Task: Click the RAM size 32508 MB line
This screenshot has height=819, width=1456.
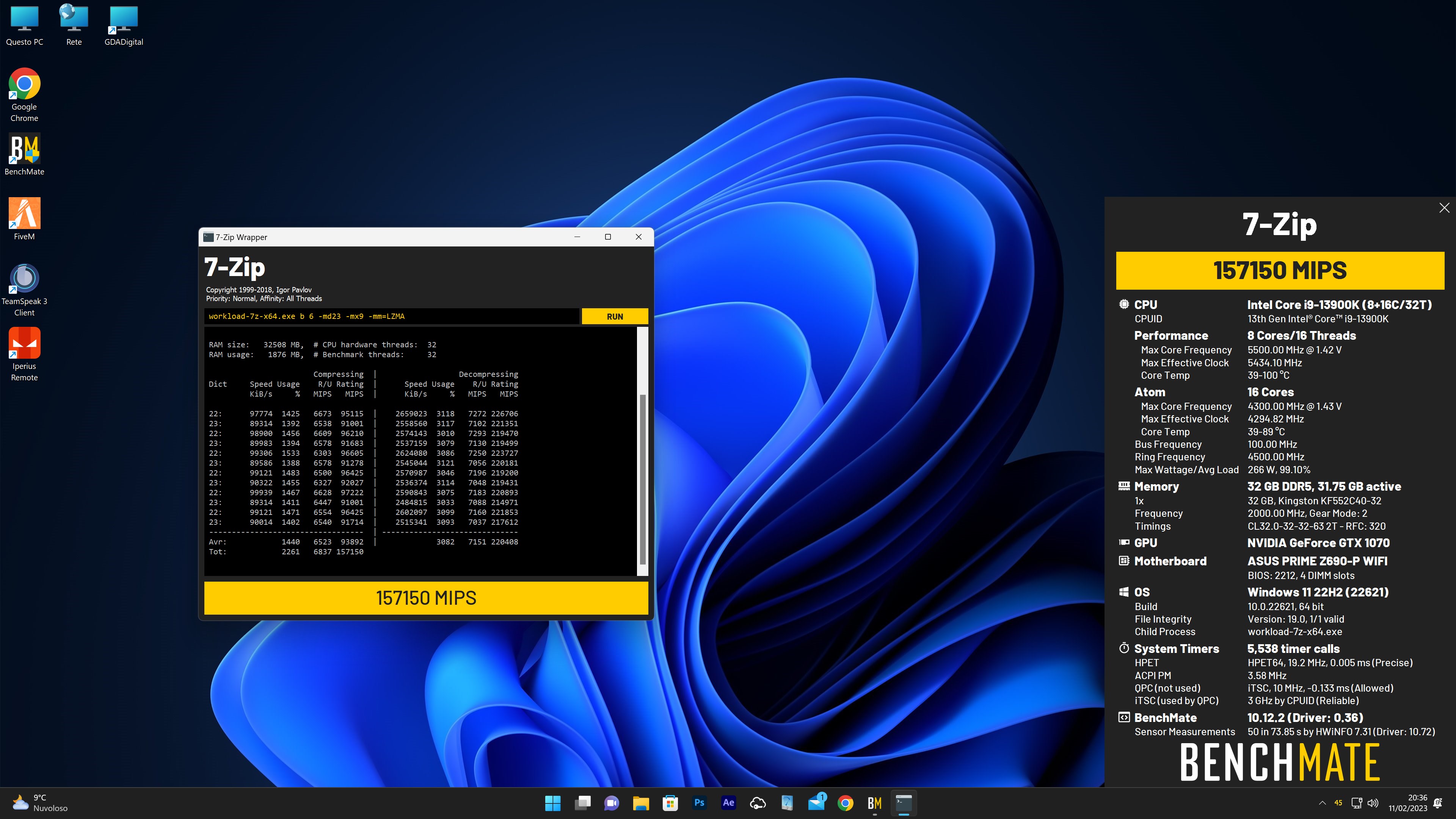Action: tap(256, 345)
